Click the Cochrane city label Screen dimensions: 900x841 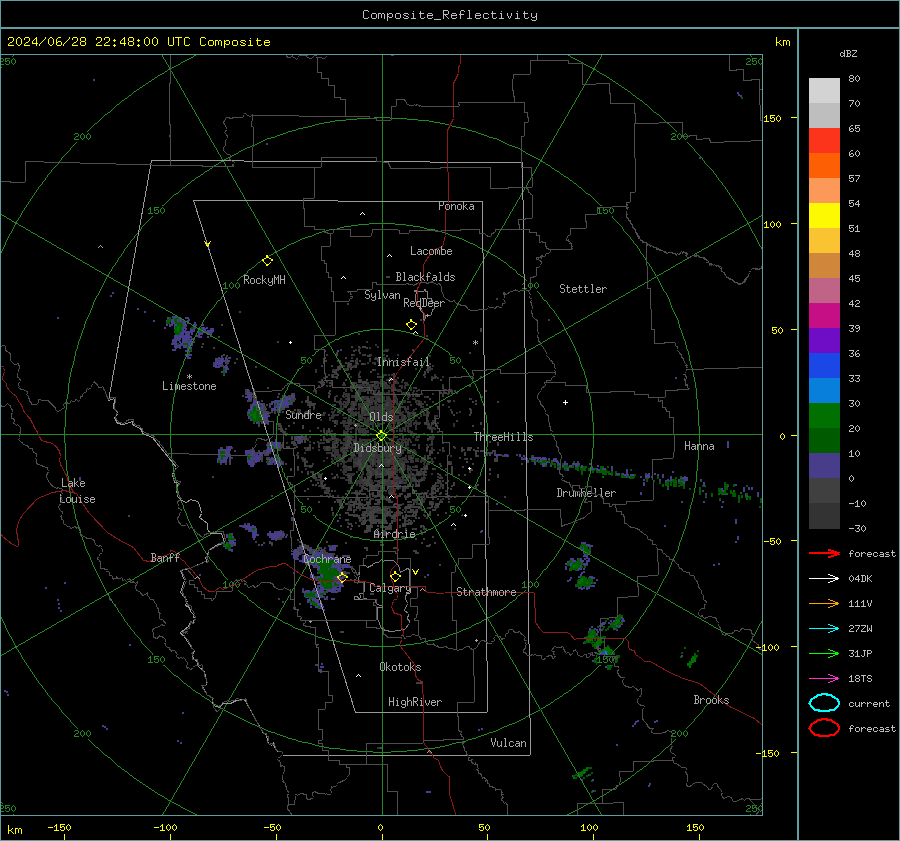(x=327, y=559)
